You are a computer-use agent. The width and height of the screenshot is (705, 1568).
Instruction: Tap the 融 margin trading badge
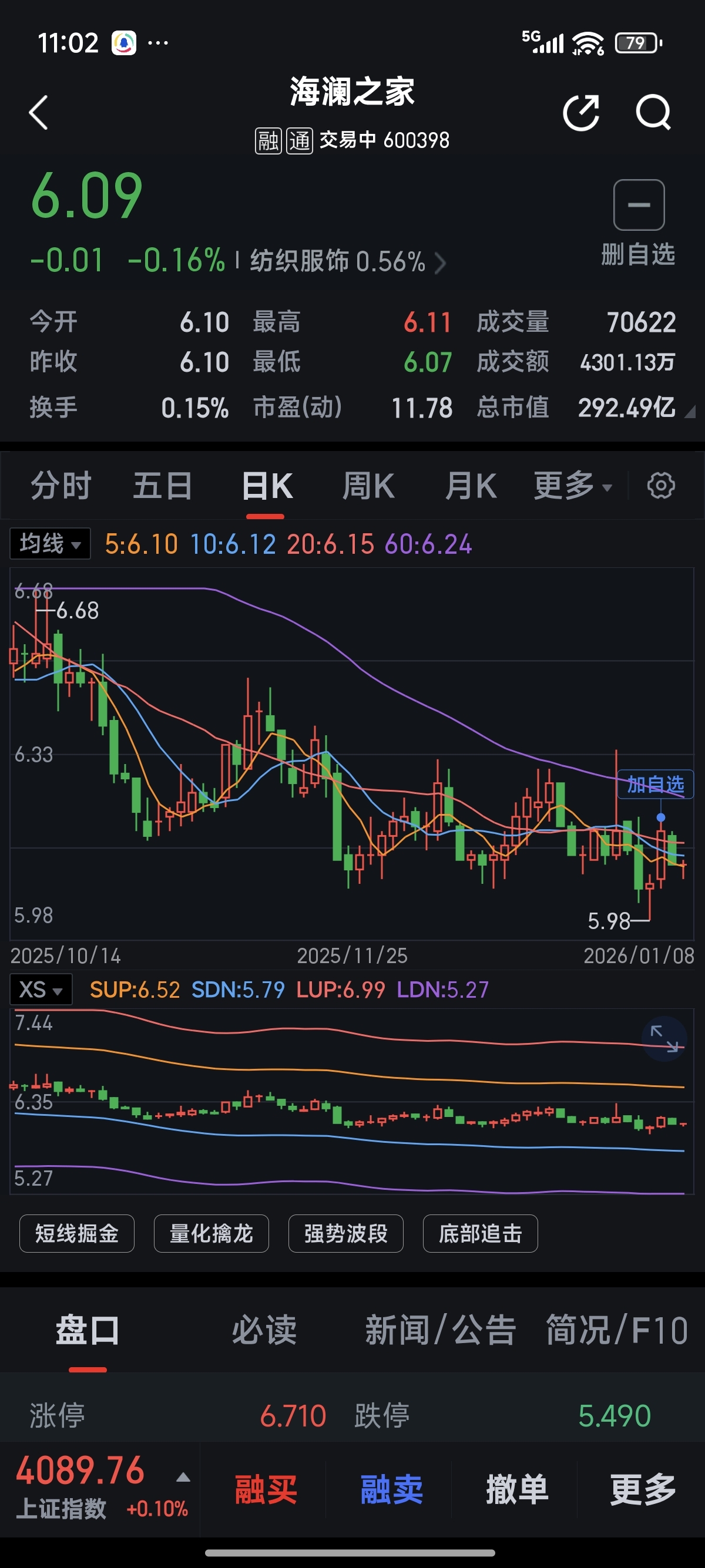click(x=268, y=140)
